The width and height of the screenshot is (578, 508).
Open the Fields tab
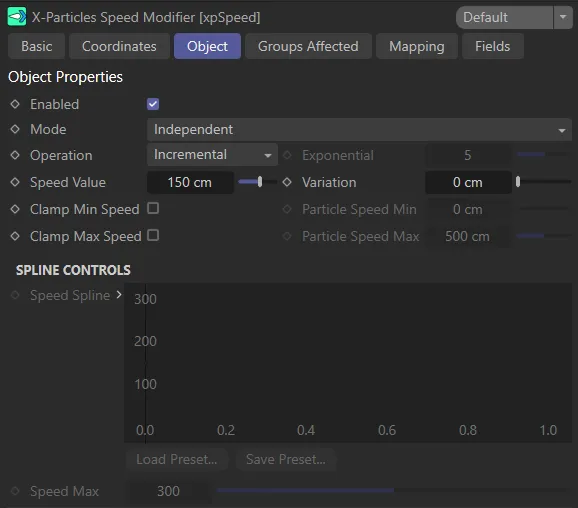click(x=492, y=46)
